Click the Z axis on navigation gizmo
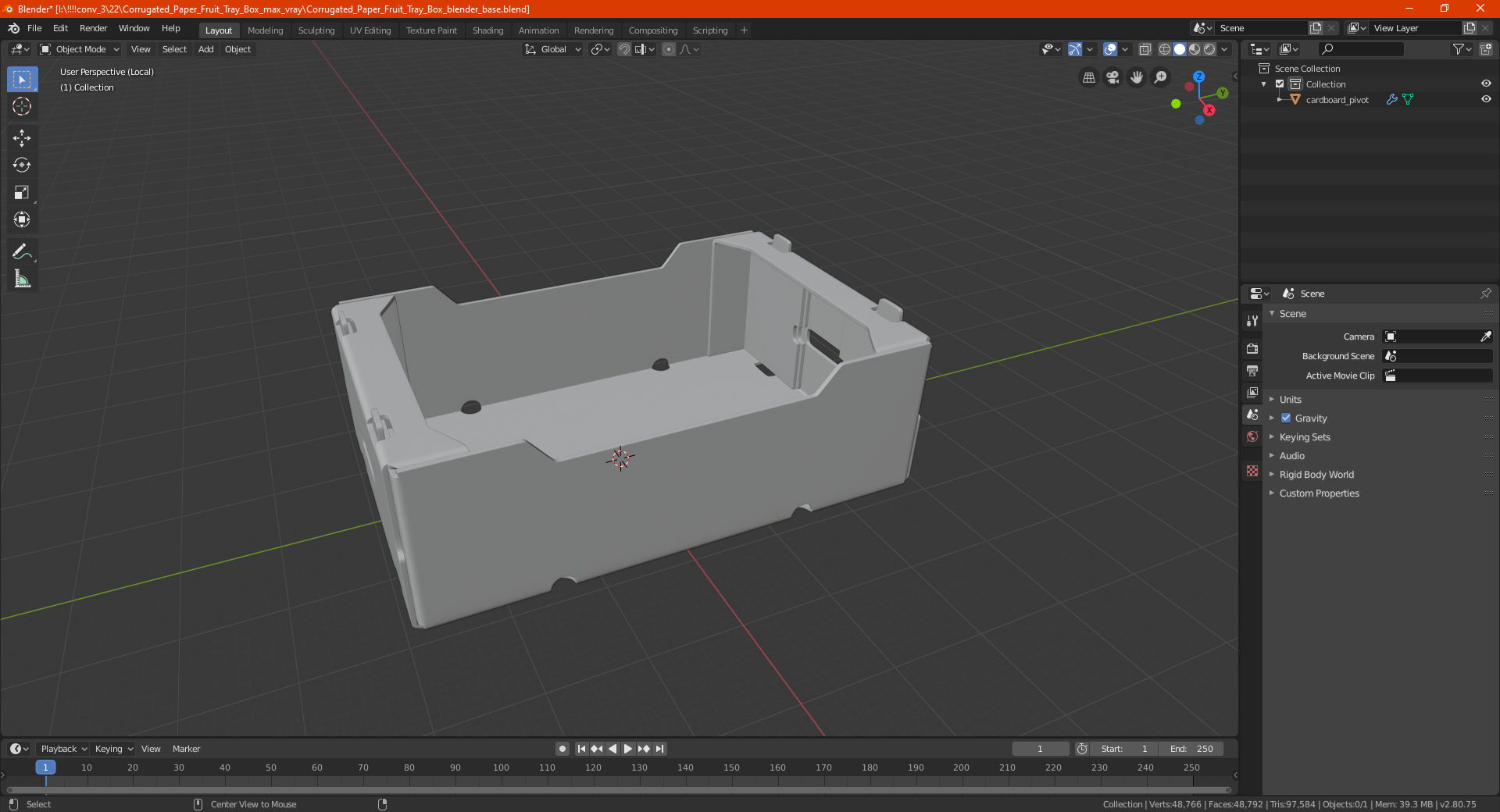Viewport: 1500px width, 812px height. [x=1198, y=77]
